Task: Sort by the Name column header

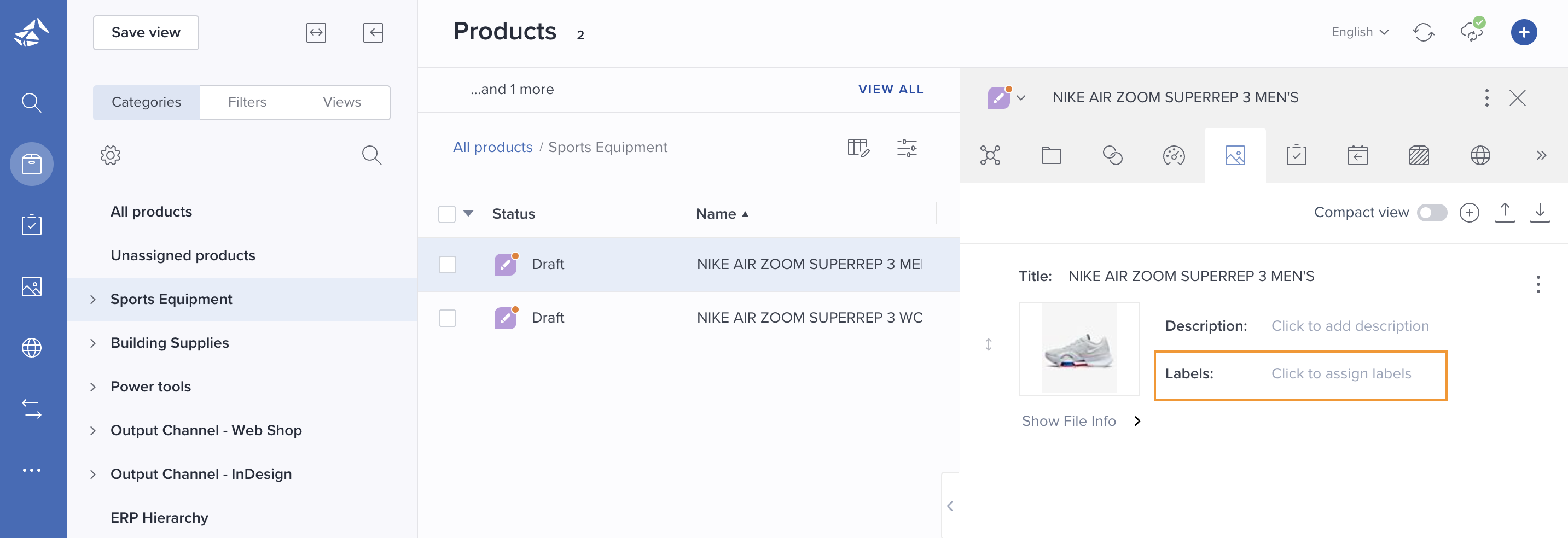Action: click(x=722, y=214)
